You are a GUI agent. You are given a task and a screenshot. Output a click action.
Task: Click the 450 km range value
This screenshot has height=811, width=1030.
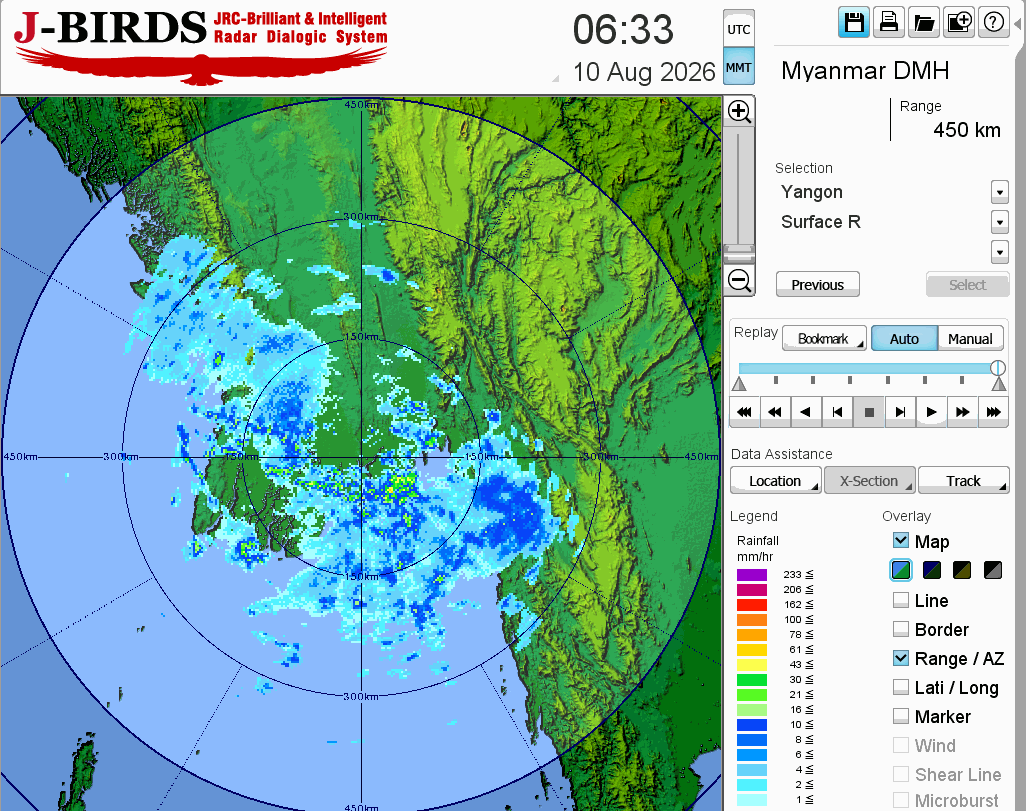pyautogui.click(x=967, y=130)
